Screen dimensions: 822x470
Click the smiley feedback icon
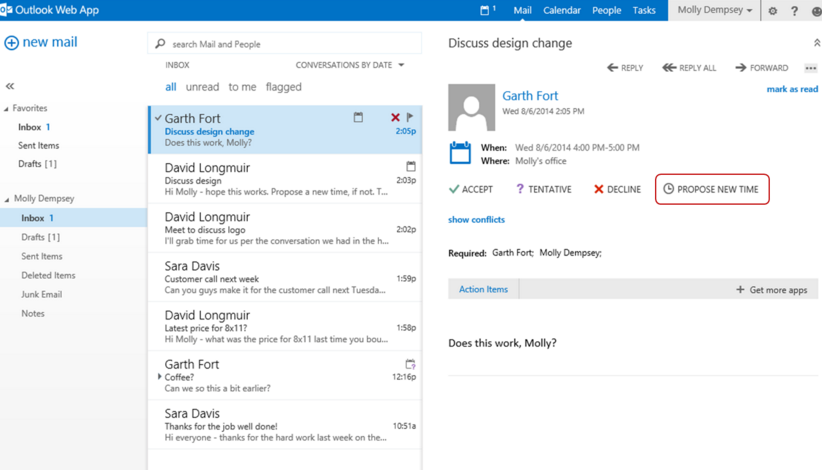click(x=816, y=11)
